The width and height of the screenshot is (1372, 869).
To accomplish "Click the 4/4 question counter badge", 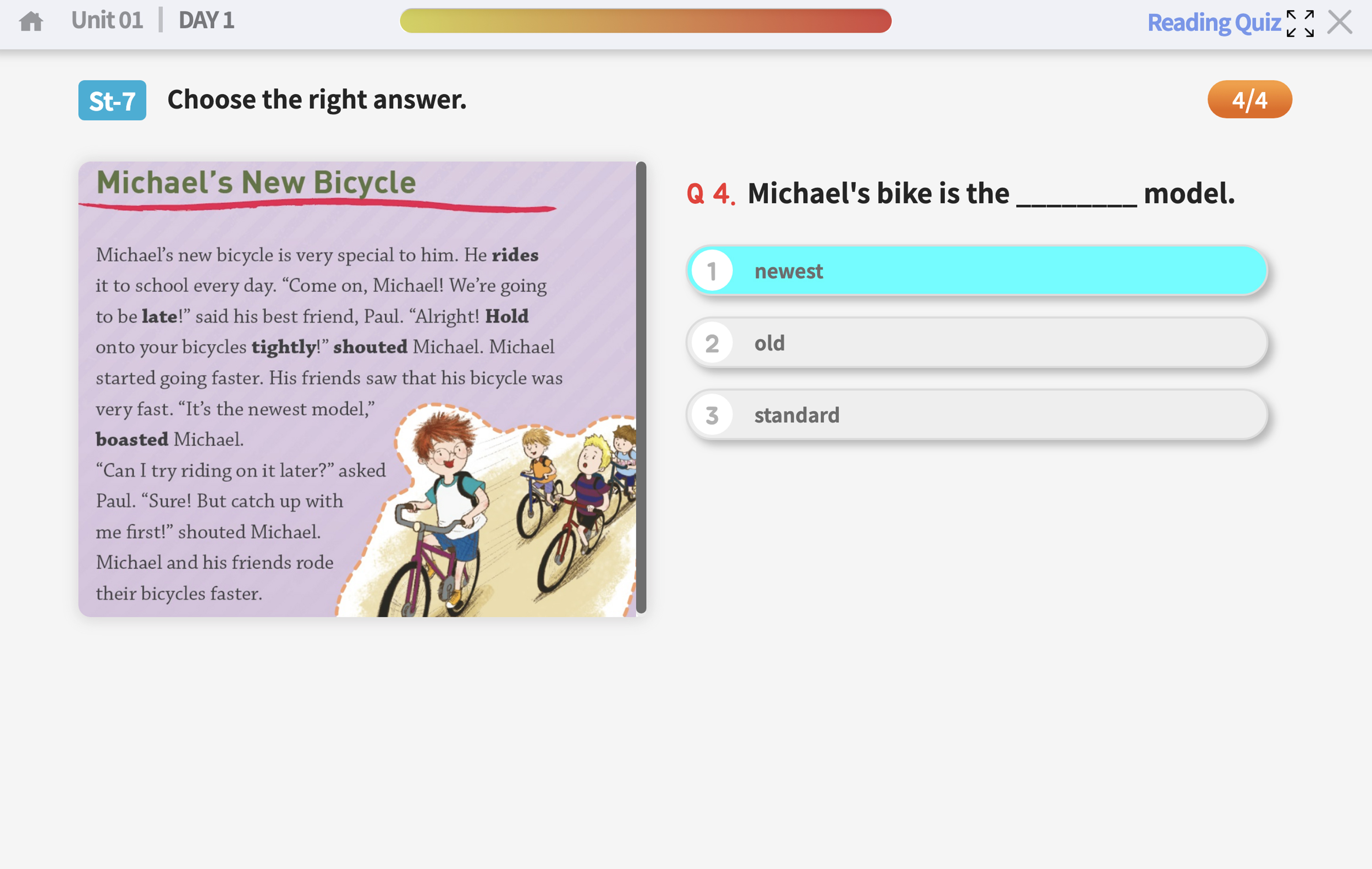I will coord(1249,100).
